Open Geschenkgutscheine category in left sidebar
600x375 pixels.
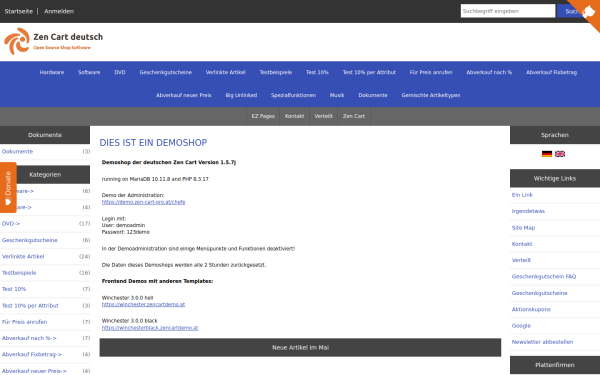(29, 240)
